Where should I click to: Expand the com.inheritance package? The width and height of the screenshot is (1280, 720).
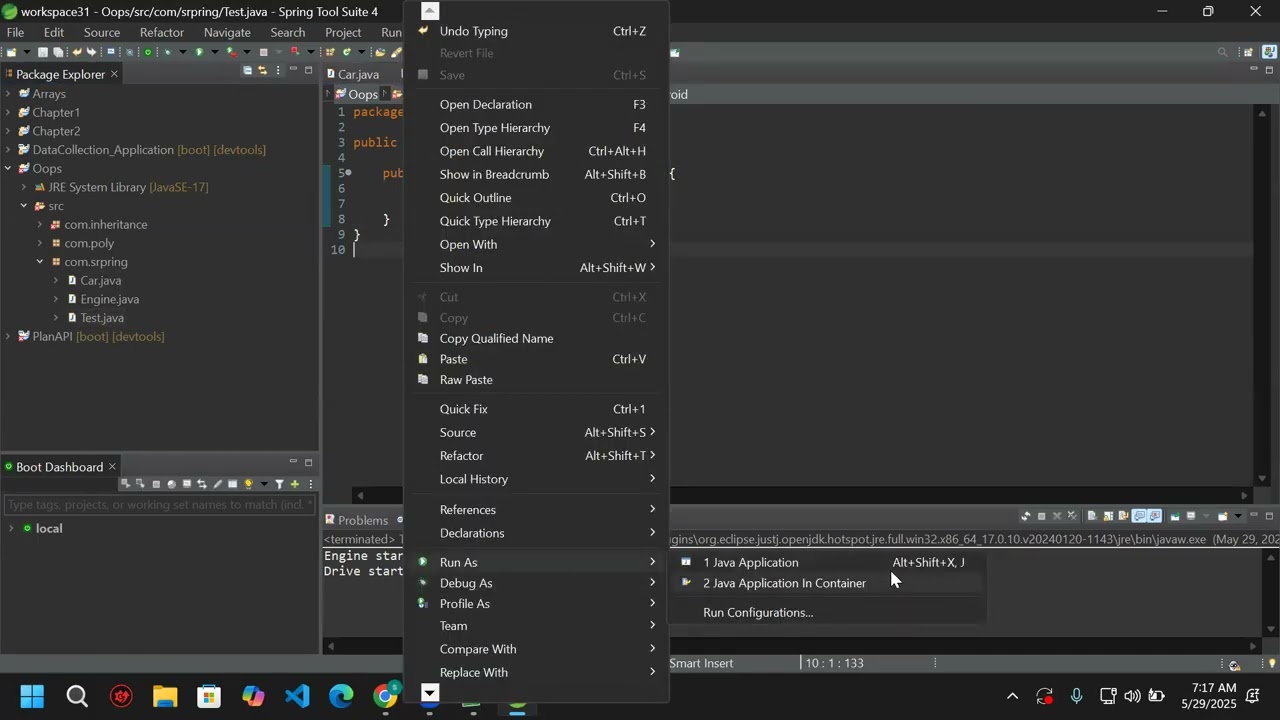click(x=40, y=225)
